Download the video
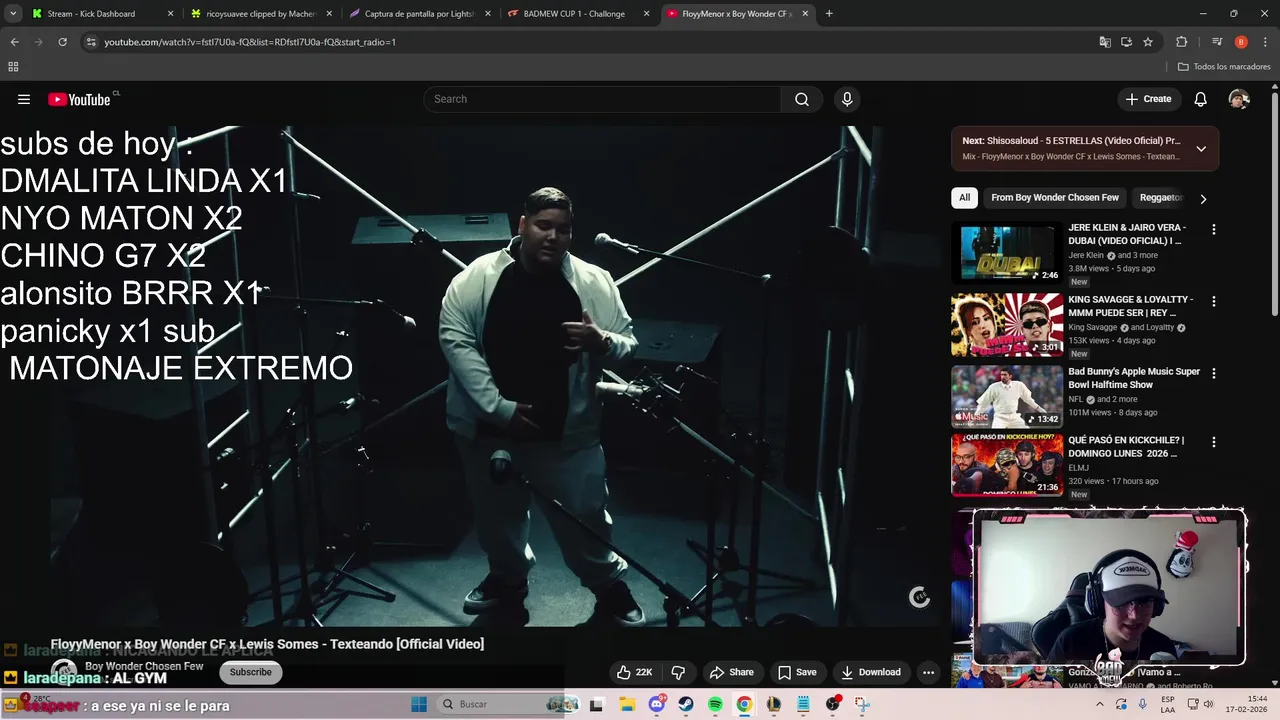The height and width of the screenshot is (720, 1280). tap(870, 672)
